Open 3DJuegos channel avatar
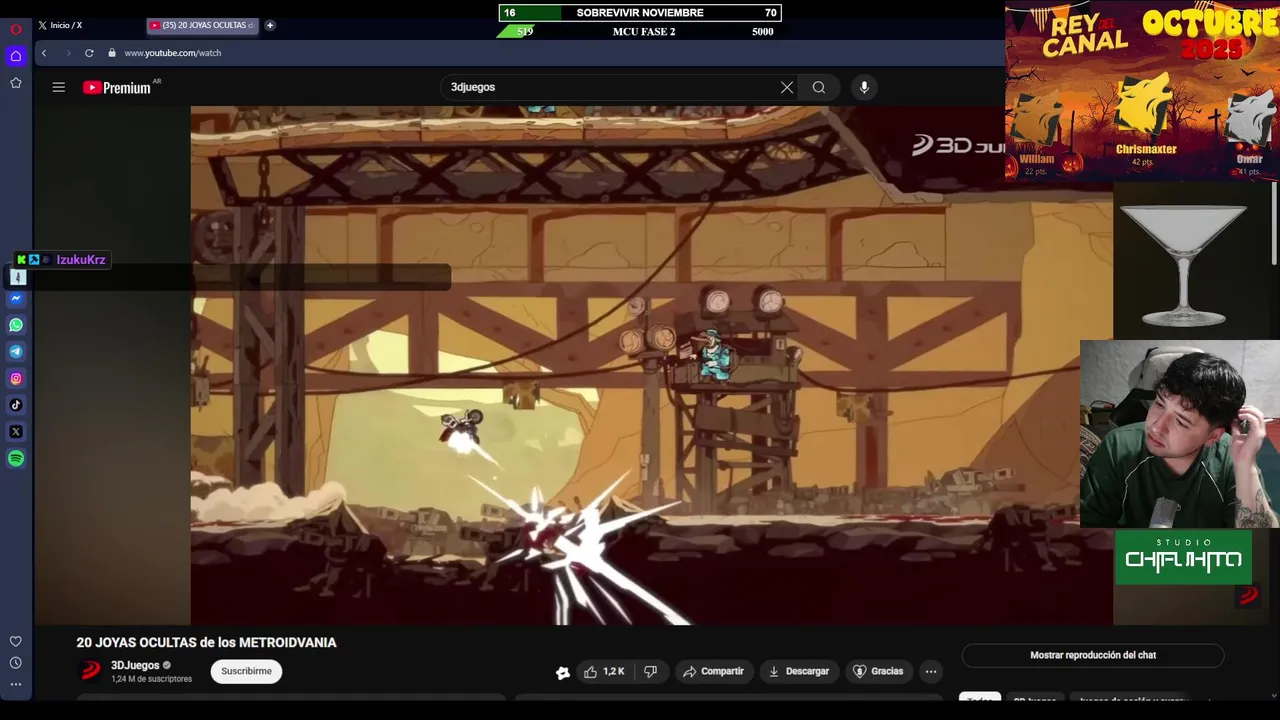The height and width of the screenshot is (720, 1280). click(x=91, y=671)
